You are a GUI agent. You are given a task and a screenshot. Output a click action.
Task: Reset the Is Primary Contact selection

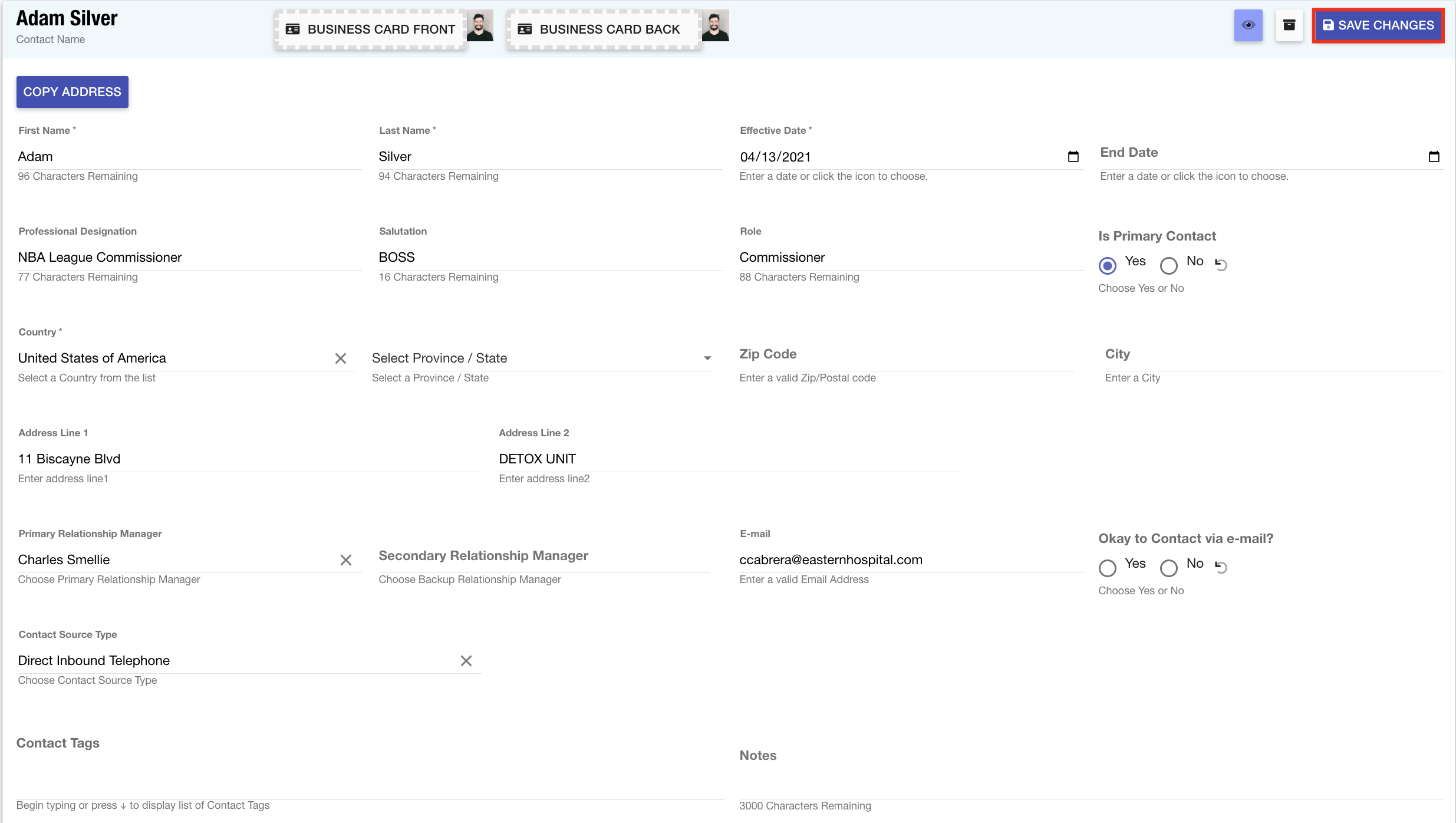[x=1221, y=265]
